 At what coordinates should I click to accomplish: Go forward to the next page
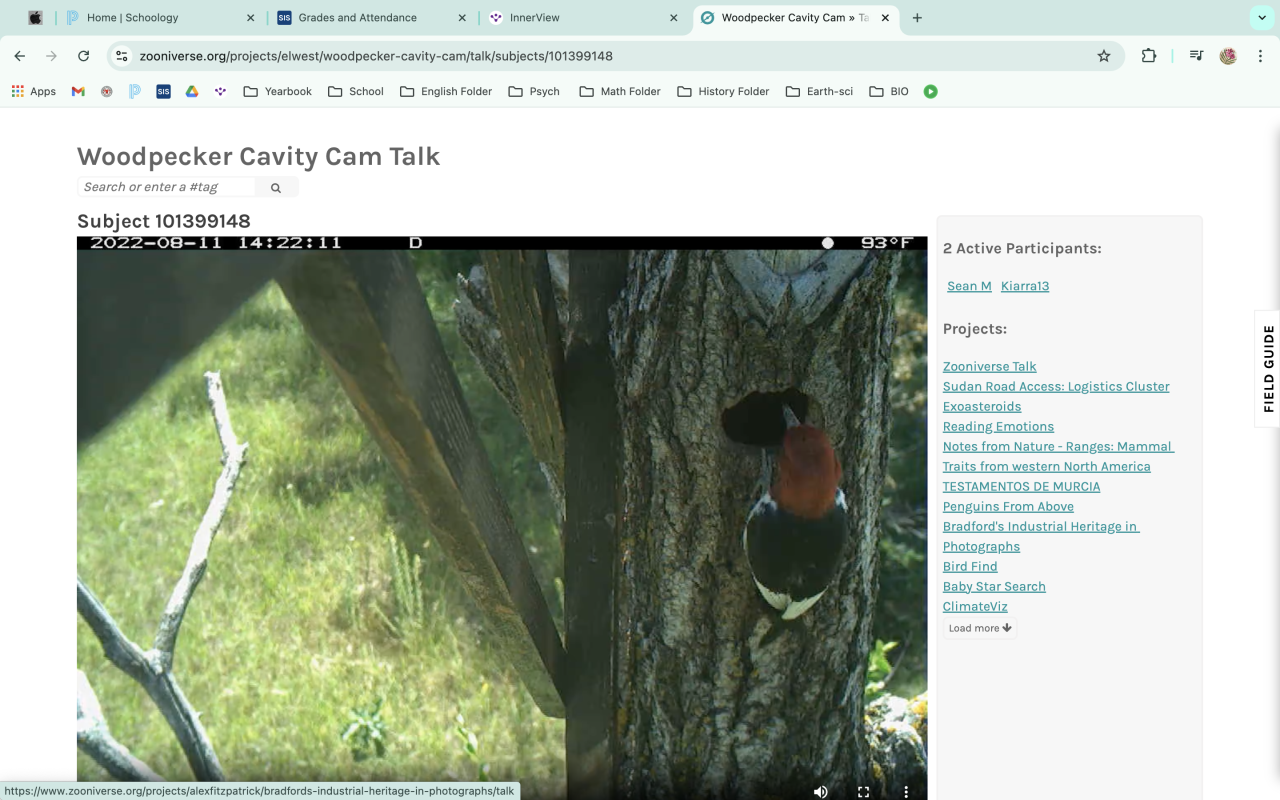tap(52, 56)
